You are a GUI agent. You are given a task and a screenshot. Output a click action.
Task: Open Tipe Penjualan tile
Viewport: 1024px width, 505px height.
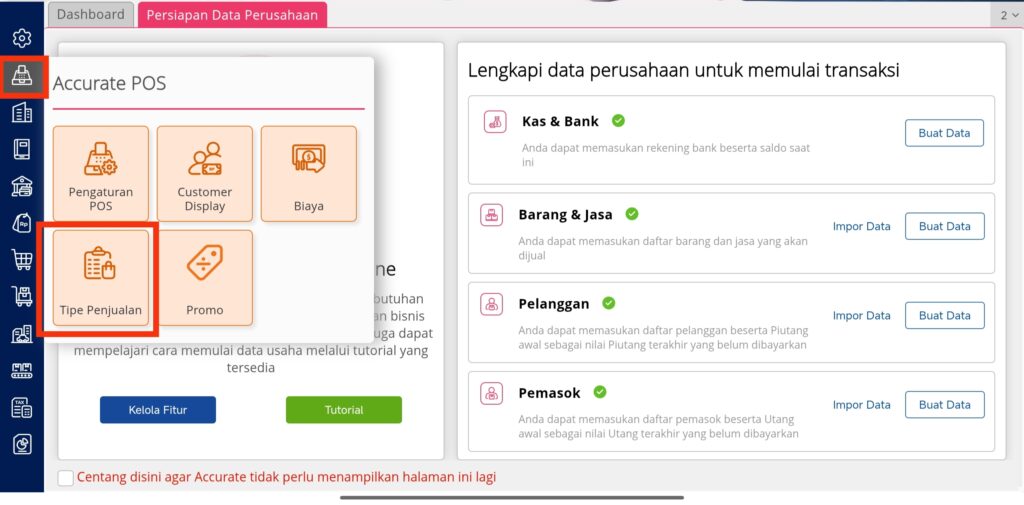[101, 278]
